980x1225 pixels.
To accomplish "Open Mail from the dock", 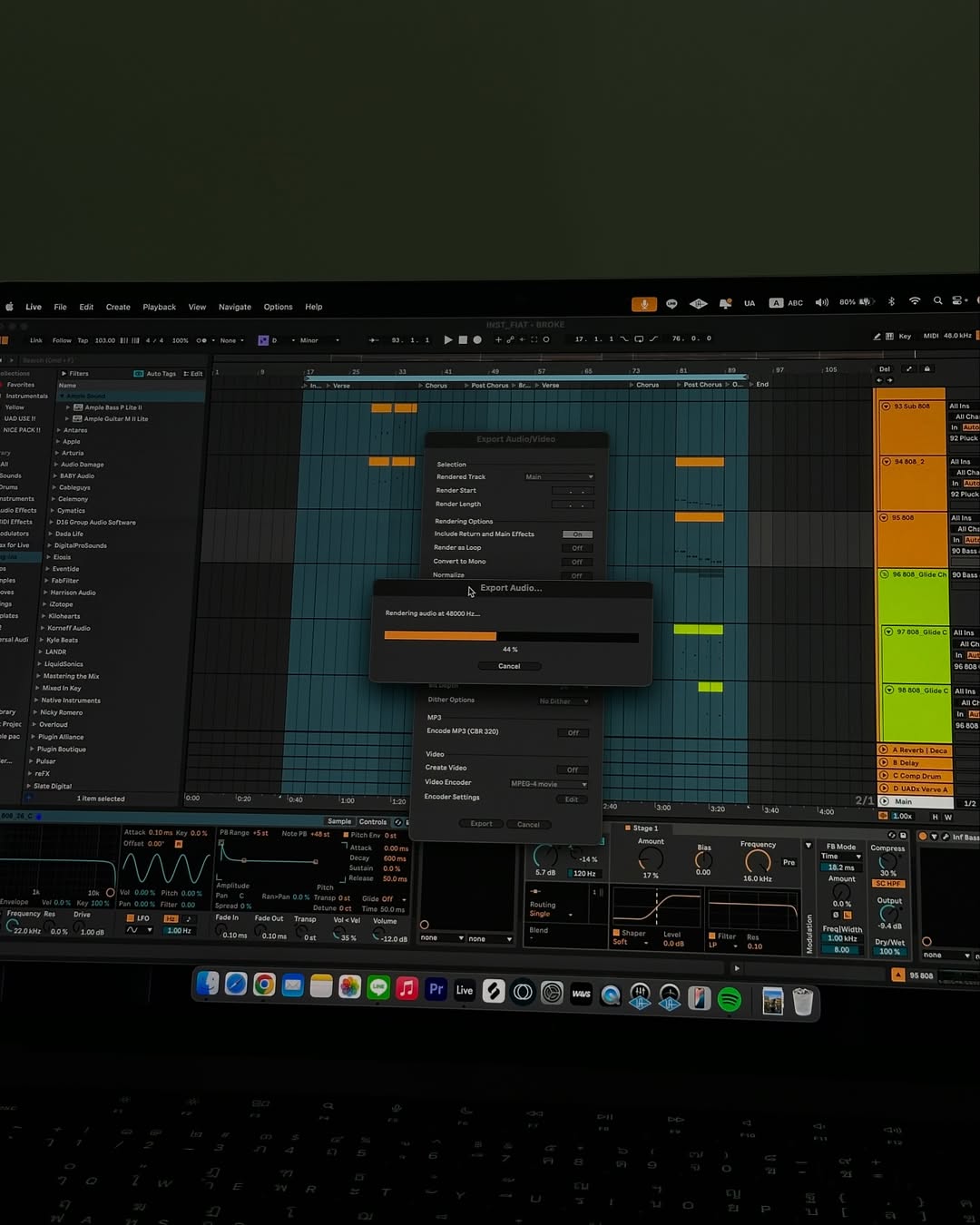I will [292, 985].
